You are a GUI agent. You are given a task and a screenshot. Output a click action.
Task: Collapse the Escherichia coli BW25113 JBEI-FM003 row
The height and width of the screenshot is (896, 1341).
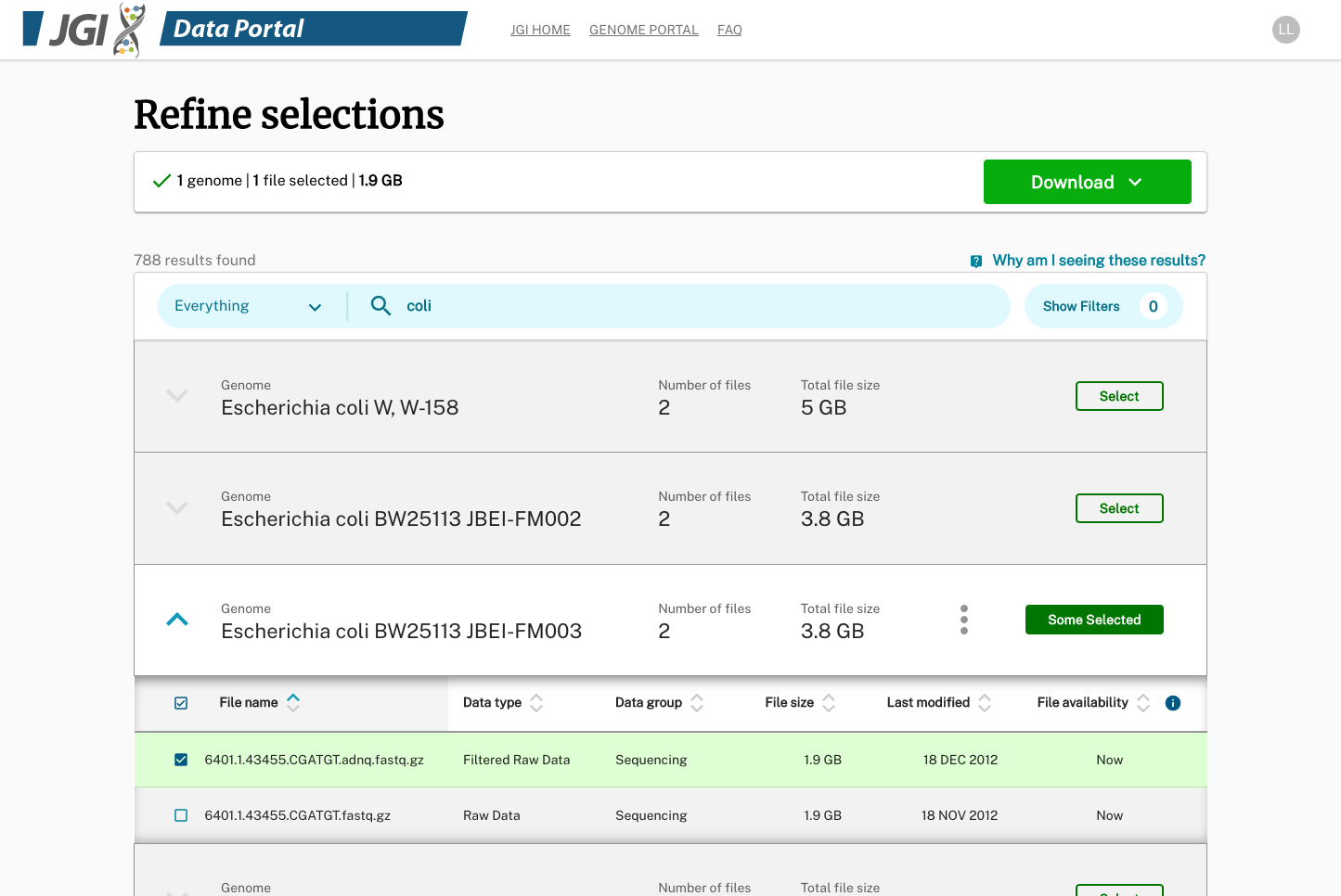pyautogui.click(x=176, y=619)
